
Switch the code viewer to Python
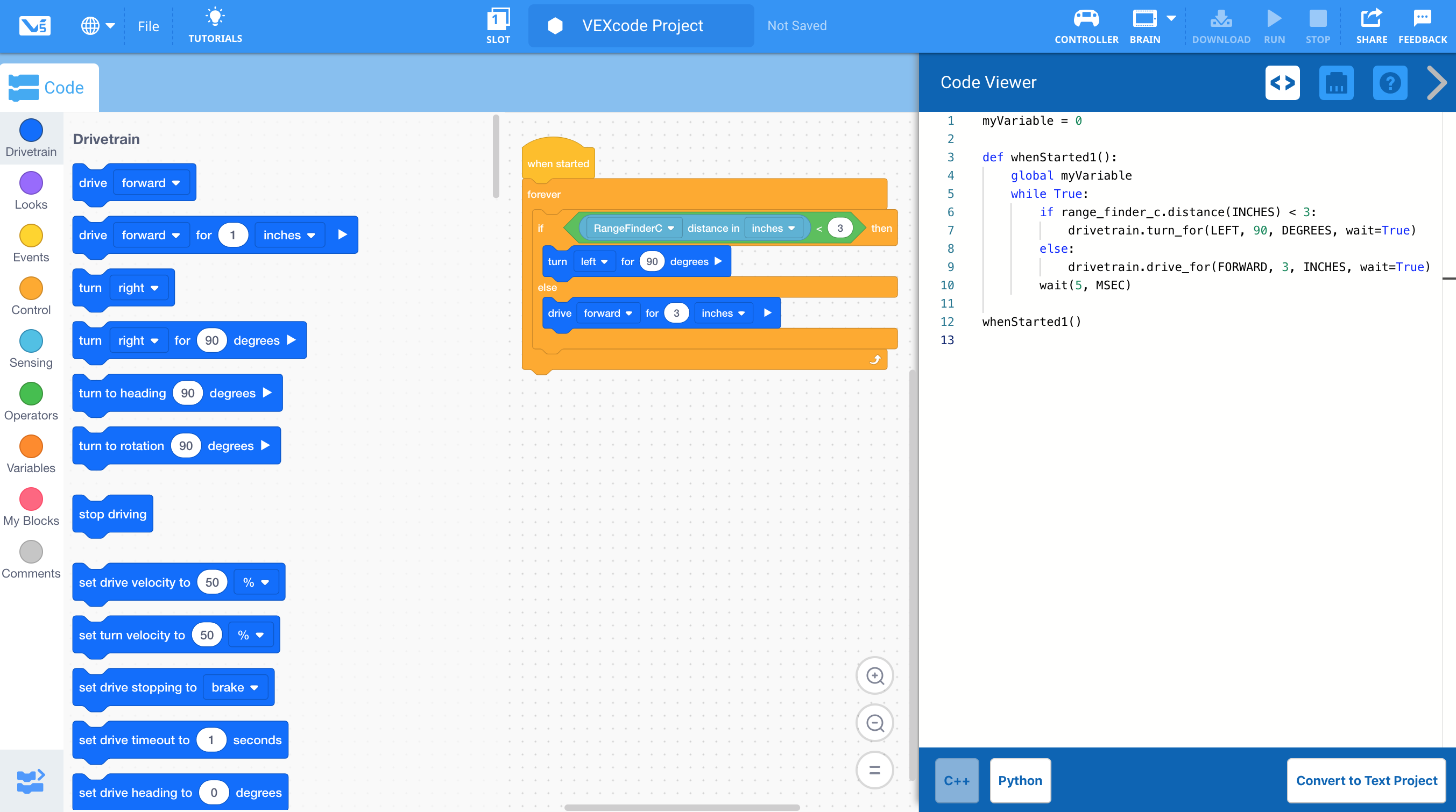[x=1020, y=780]
